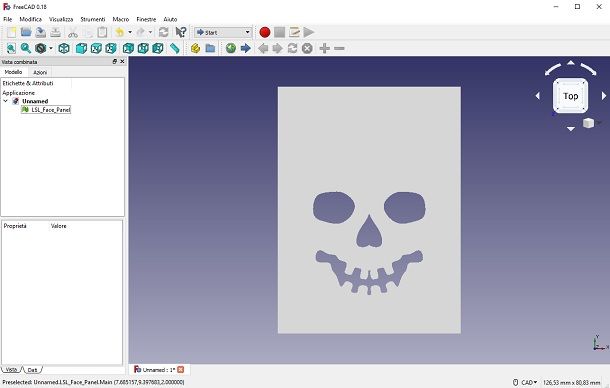Open a file using the folder icon

(26, 32)
